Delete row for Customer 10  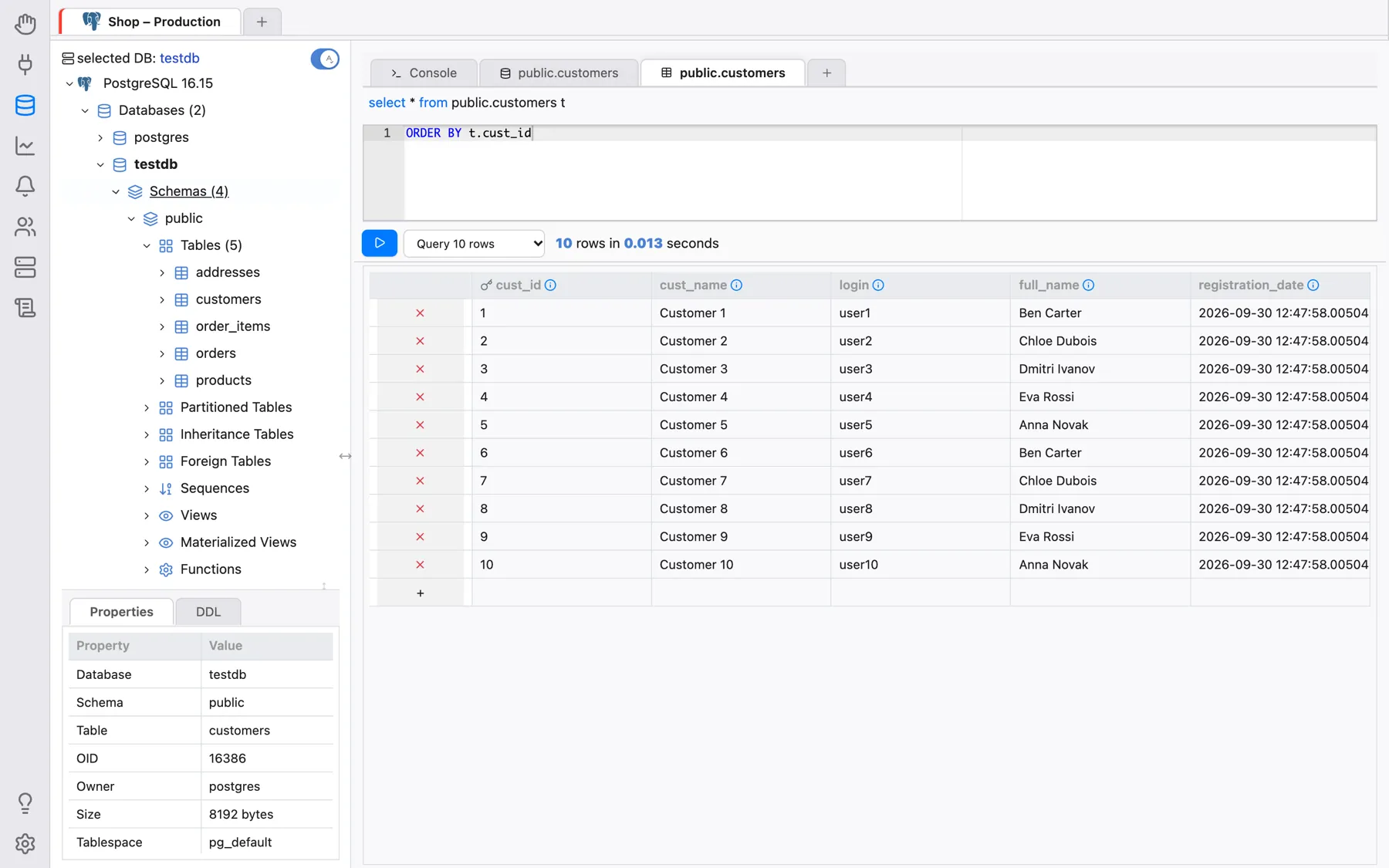point(420,565)
